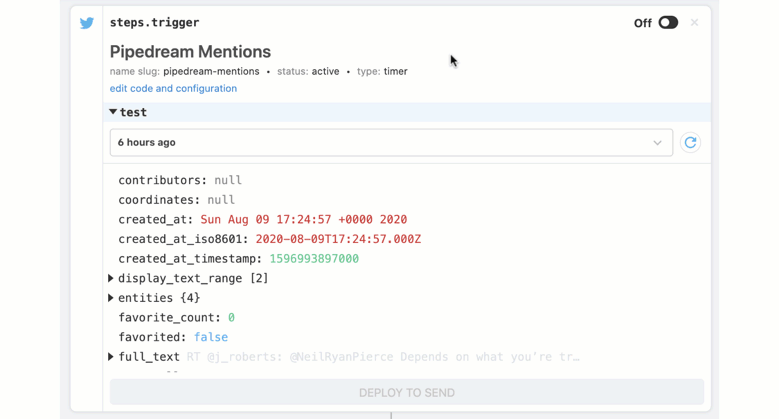Expand the full_text field
The width and height of the screenshot is (779, 419).
111,357
